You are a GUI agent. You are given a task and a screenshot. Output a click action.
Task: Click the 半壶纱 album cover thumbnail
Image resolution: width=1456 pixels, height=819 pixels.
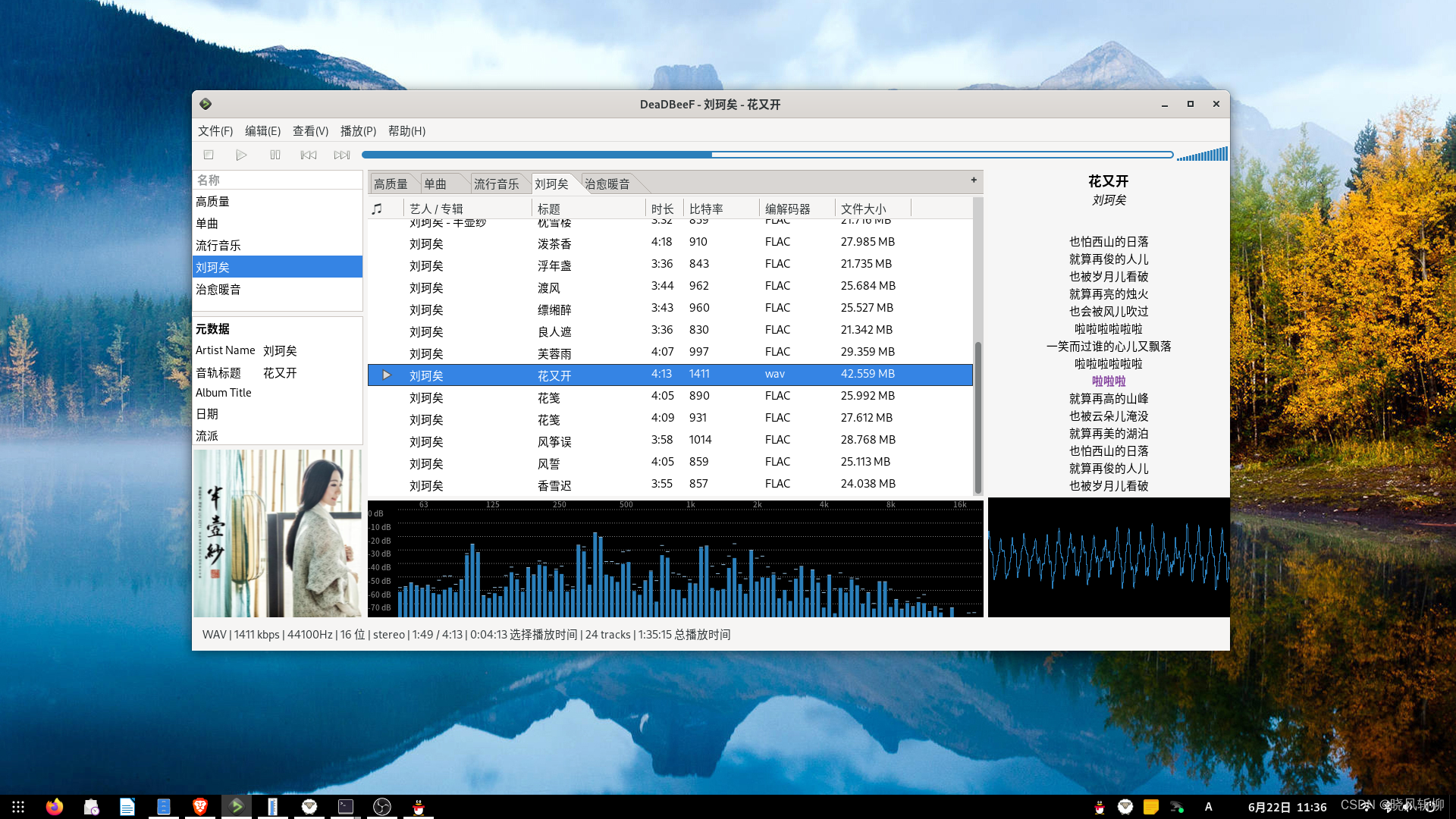pyautogui.click(x=278, y=533)
